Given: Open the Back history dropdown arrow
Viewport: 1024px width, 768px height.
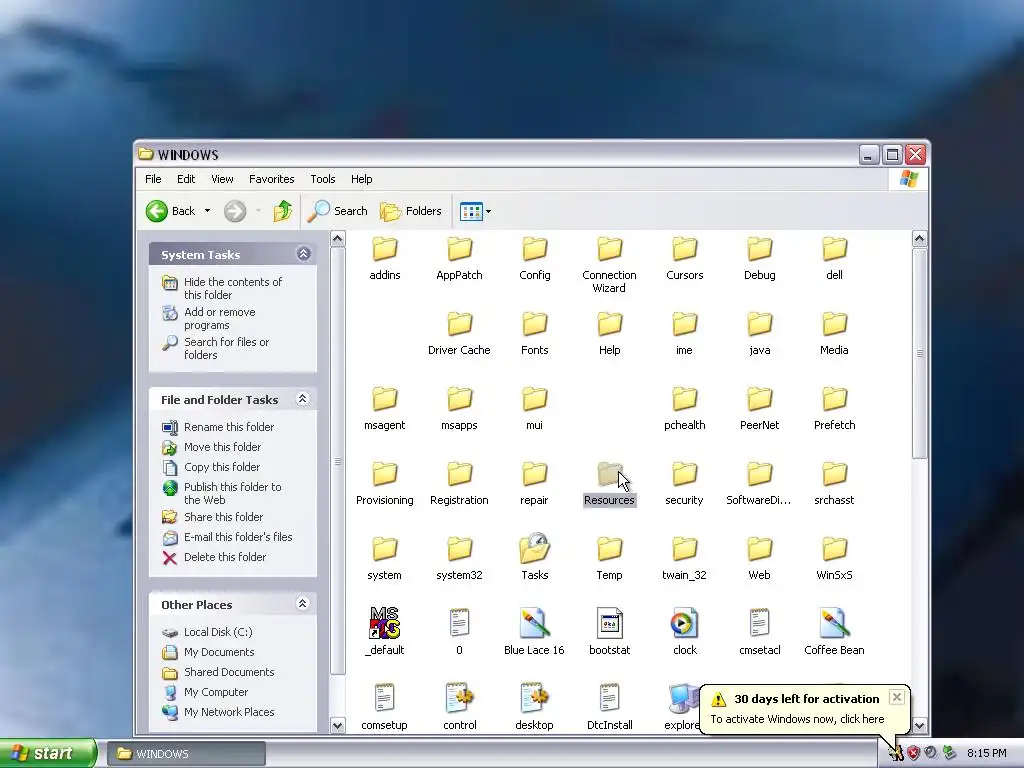Looking at the screenshot, I should tap(207, 211).
